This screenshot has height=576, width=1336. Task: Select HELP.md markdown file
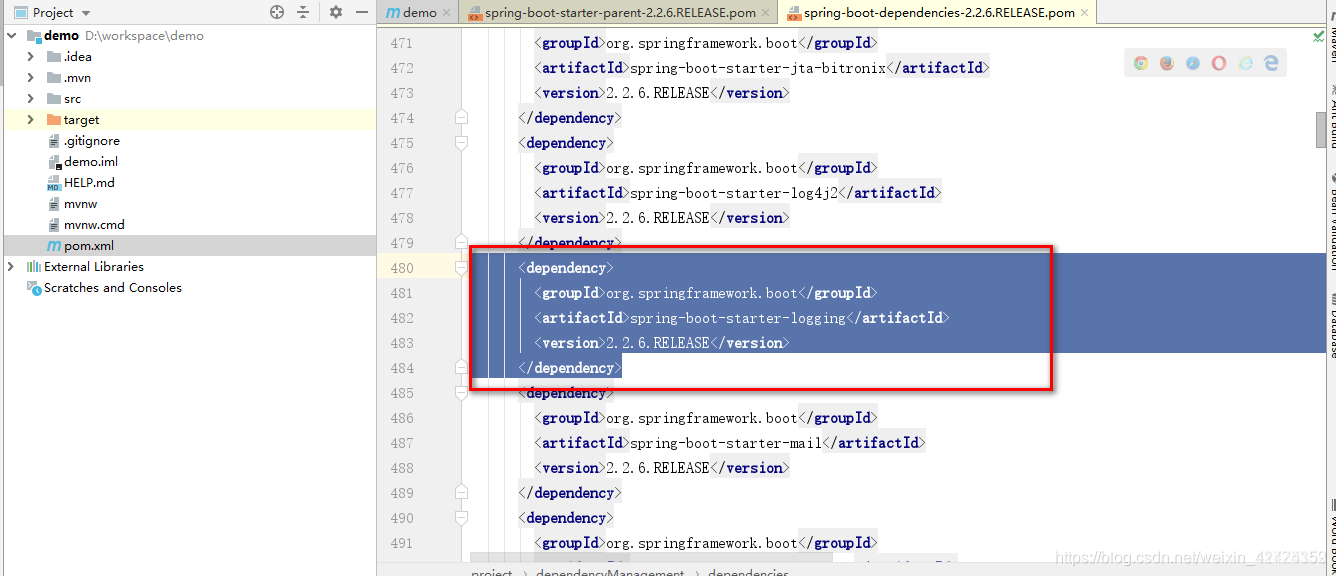click(89, 183)
